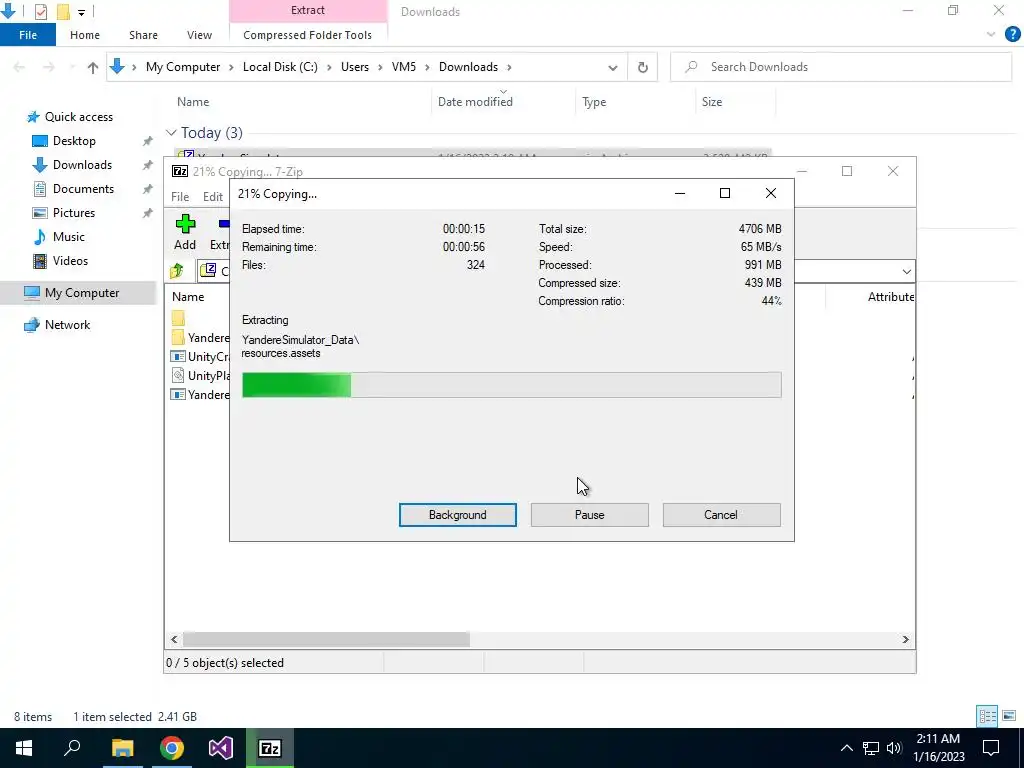The image size is (1024, 768).
Task: Select the YandereSimulator_Data folder in 7-Zip
Action: (x=200, y=338)
